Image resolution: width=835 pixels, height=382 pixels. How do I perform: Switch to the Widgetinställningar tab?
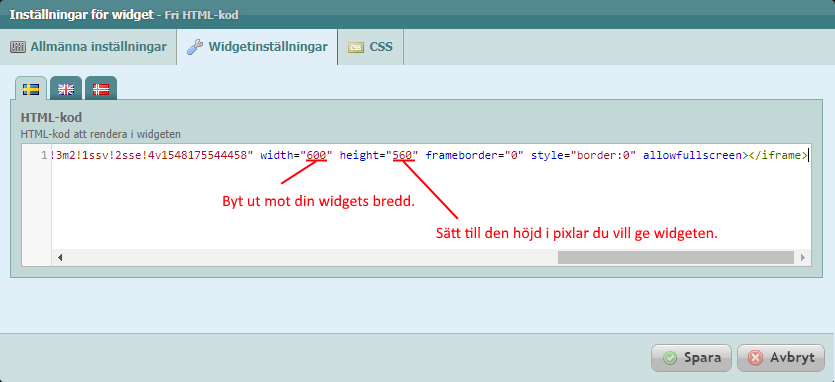tap(257, 46)
